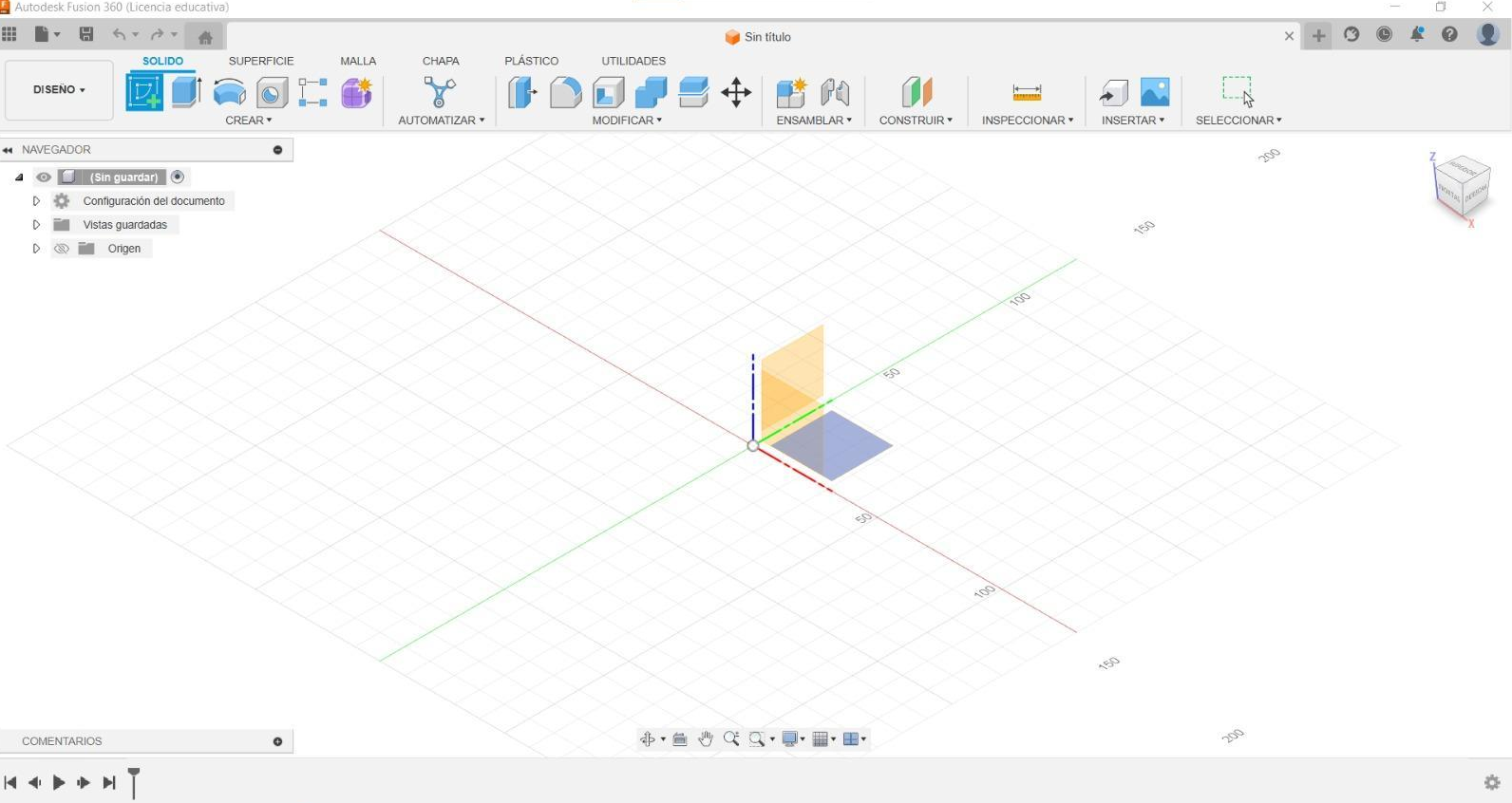This screenshot has width=1512, height=803.
Task: Switch to the PLÁSTICO tab
Action: click(x=532, y=61)
